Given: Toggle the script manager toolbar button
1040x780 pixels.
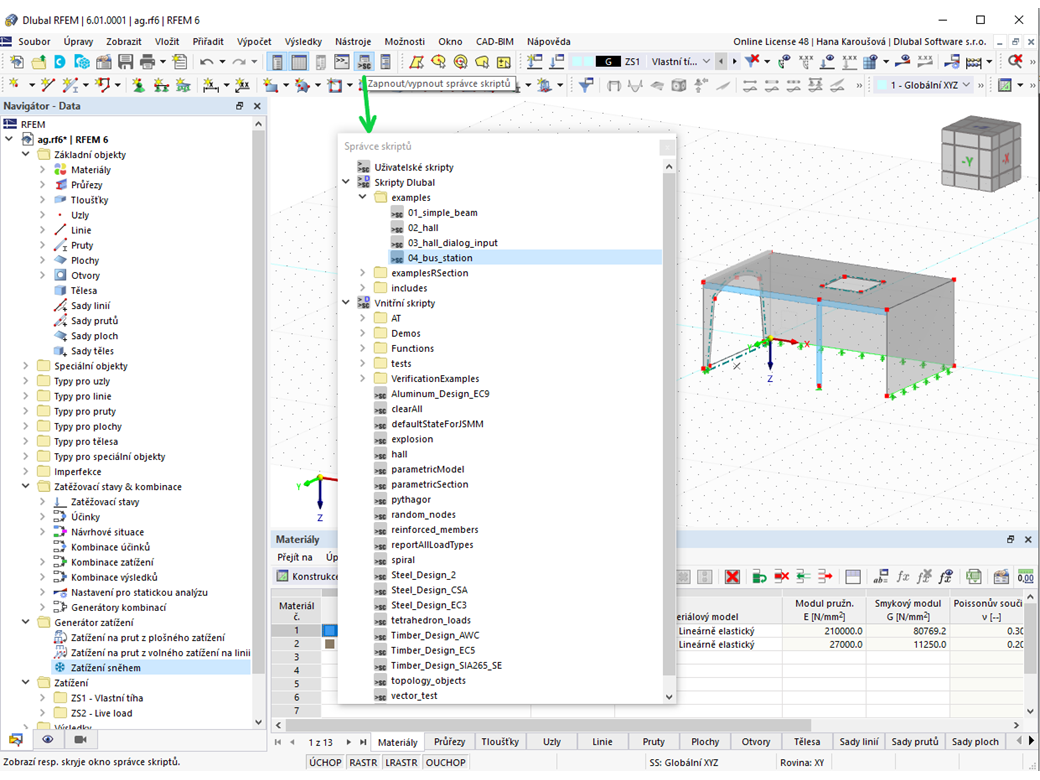Looking at the screenshot, I should tap(364, 62).
